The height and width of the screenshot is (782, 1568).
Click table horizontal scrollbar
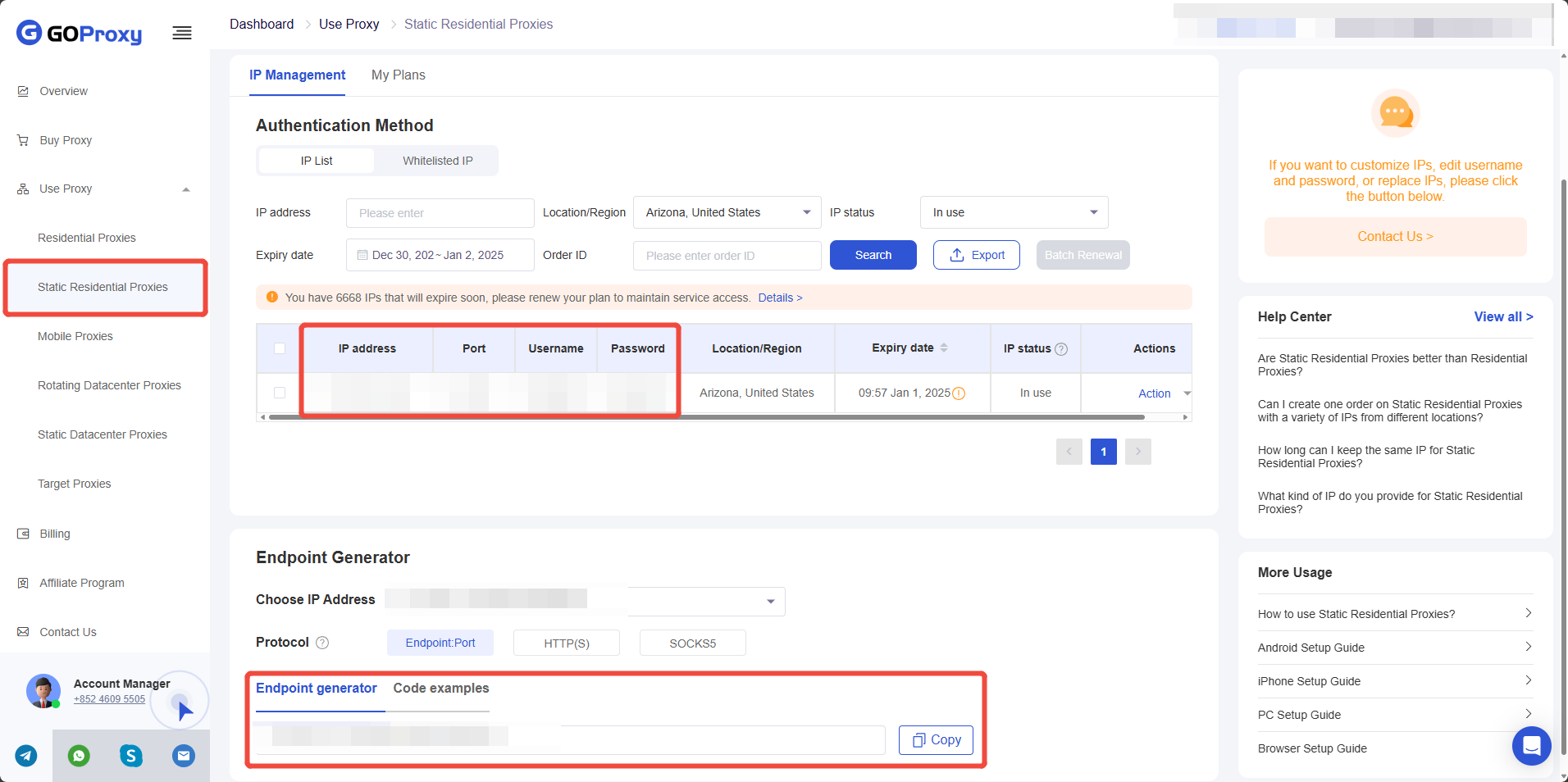[707, 417]
